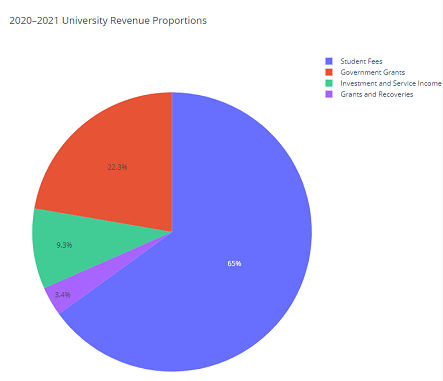Select the 9.3% label in the green slice
The height and width of the screenshot is (381, 443).
point(64,245)
